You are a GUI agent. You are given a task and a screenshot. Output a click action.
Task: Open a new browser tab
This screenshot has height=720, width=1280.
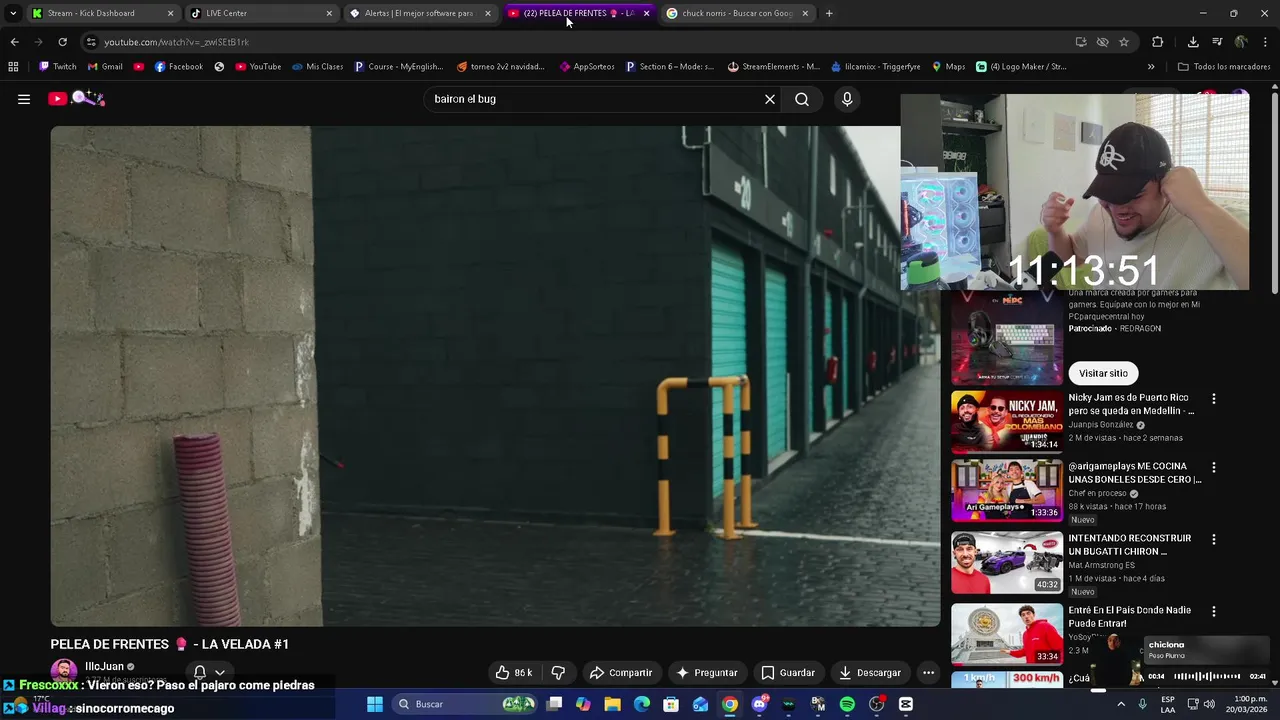point(829,13)
